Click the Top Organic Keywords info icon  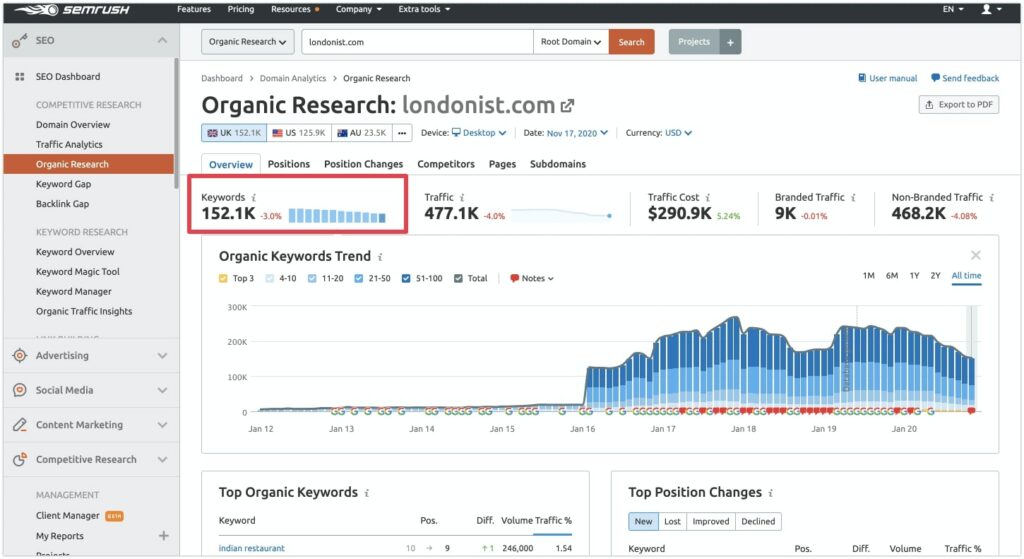click(367, 493)
